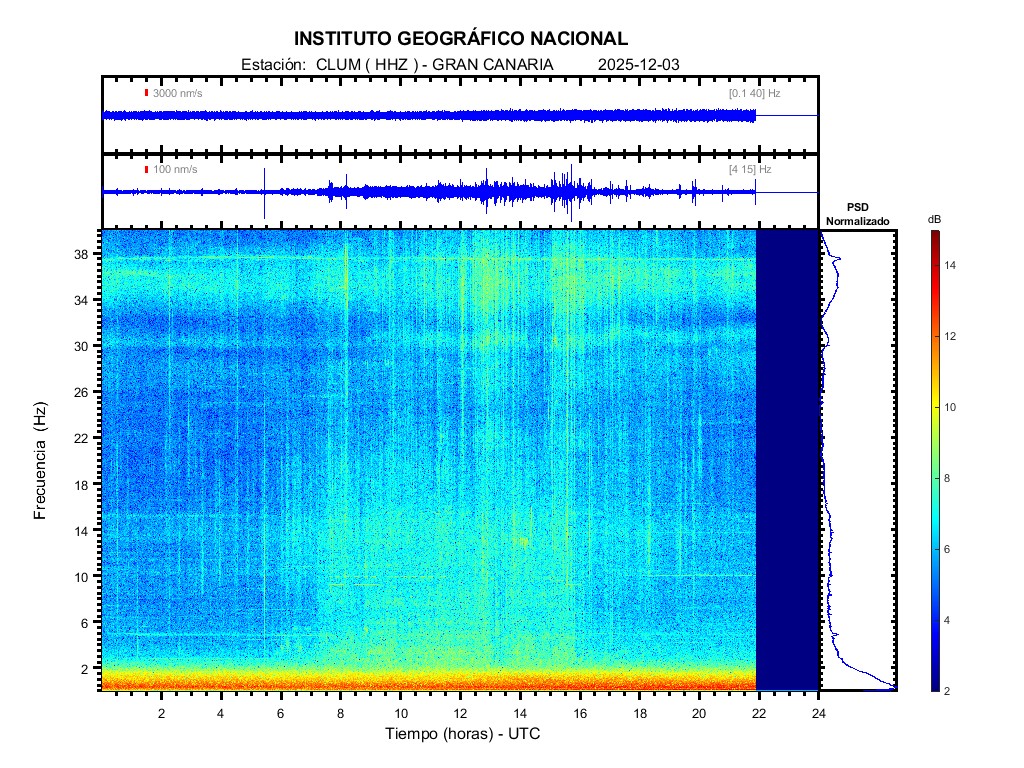Click the dB unit label above colorbar

pyautogui.click(x=933, y=218)
